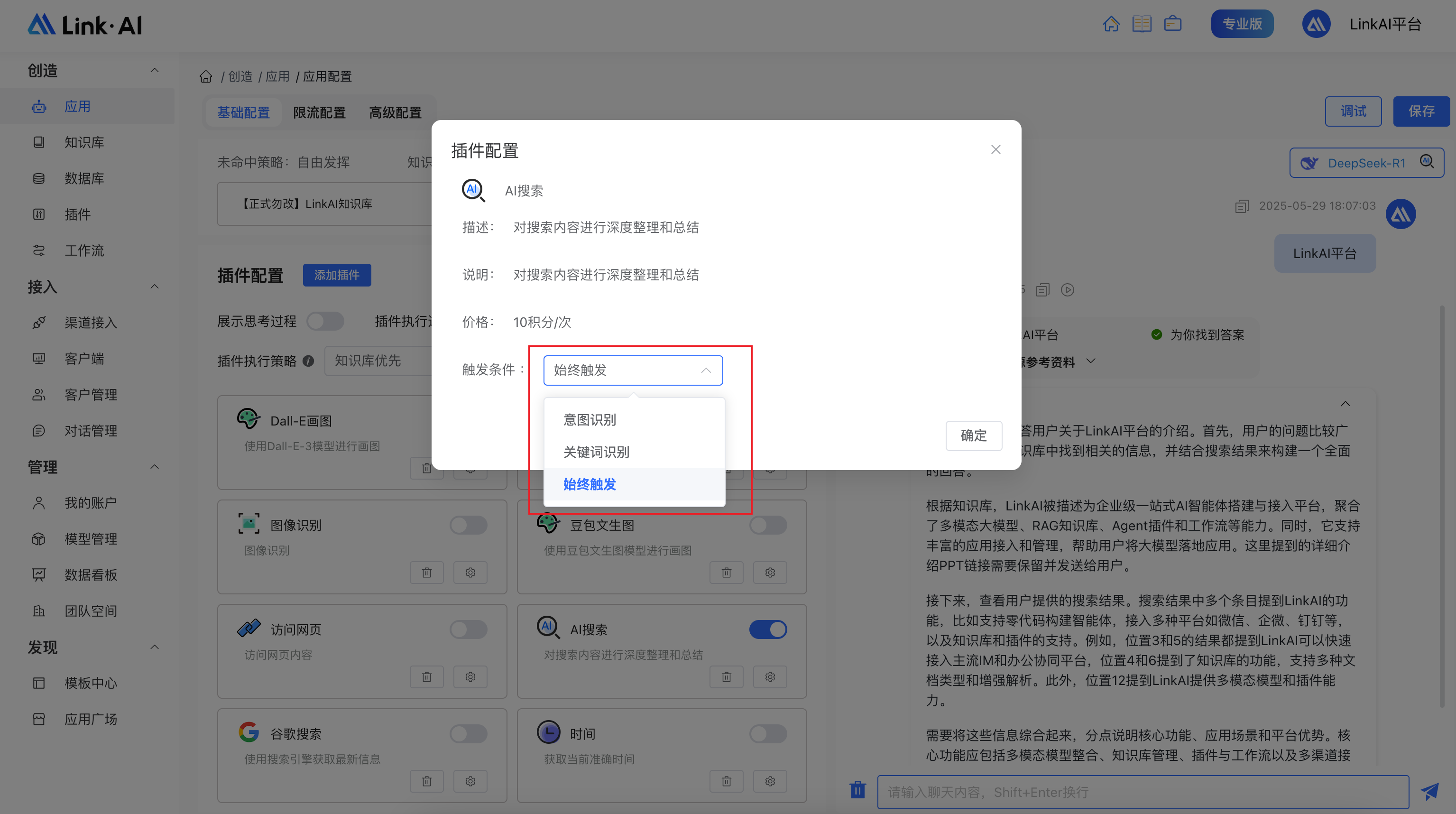Go to 客户端 in sidebar
The height and width of the screenshot is (814, 1456).
coord(88,359)
